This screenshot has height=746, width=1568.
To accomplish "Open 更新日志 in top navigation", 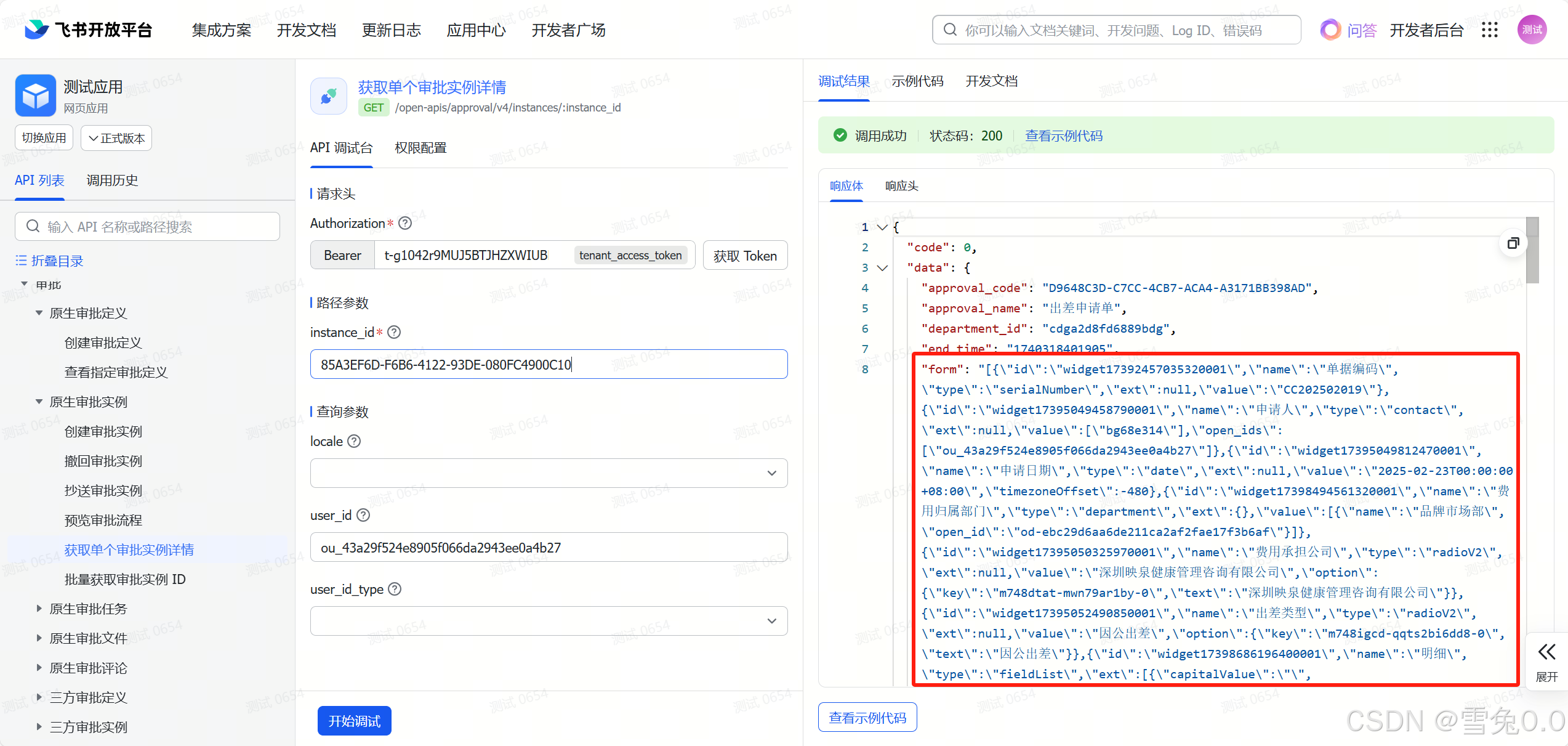I will tap(391, 30).
